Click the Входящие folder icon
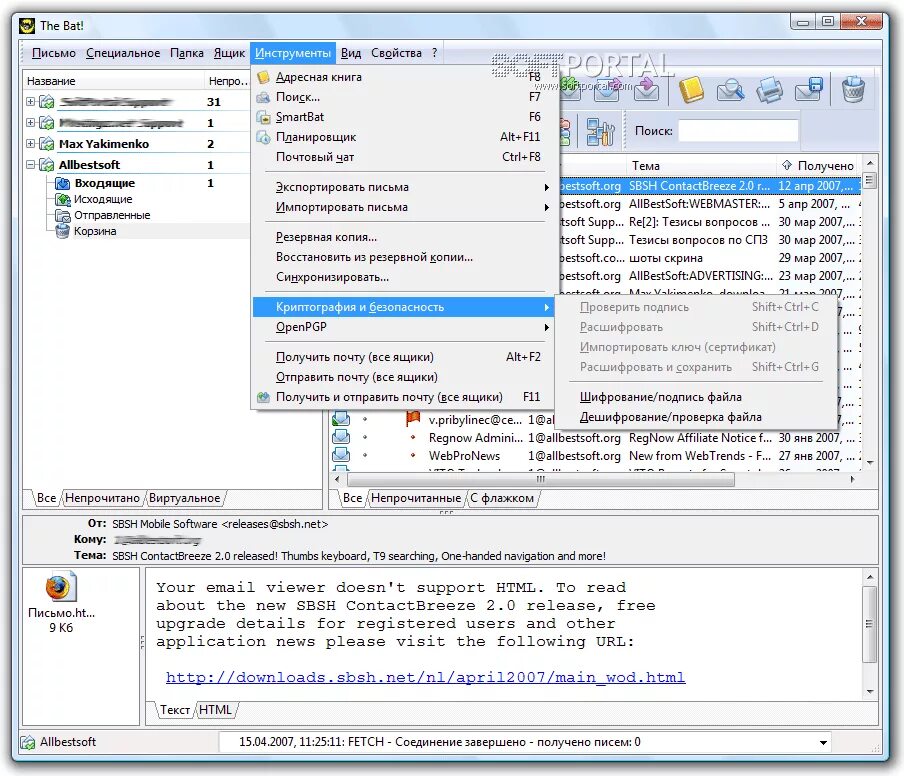 [62, 183]
